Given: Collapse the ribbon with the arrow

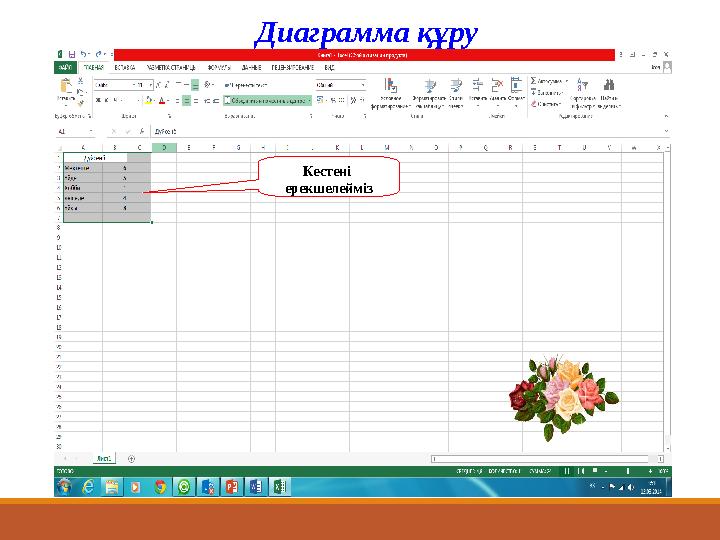Looking at the screenshot, I should 666,116.
